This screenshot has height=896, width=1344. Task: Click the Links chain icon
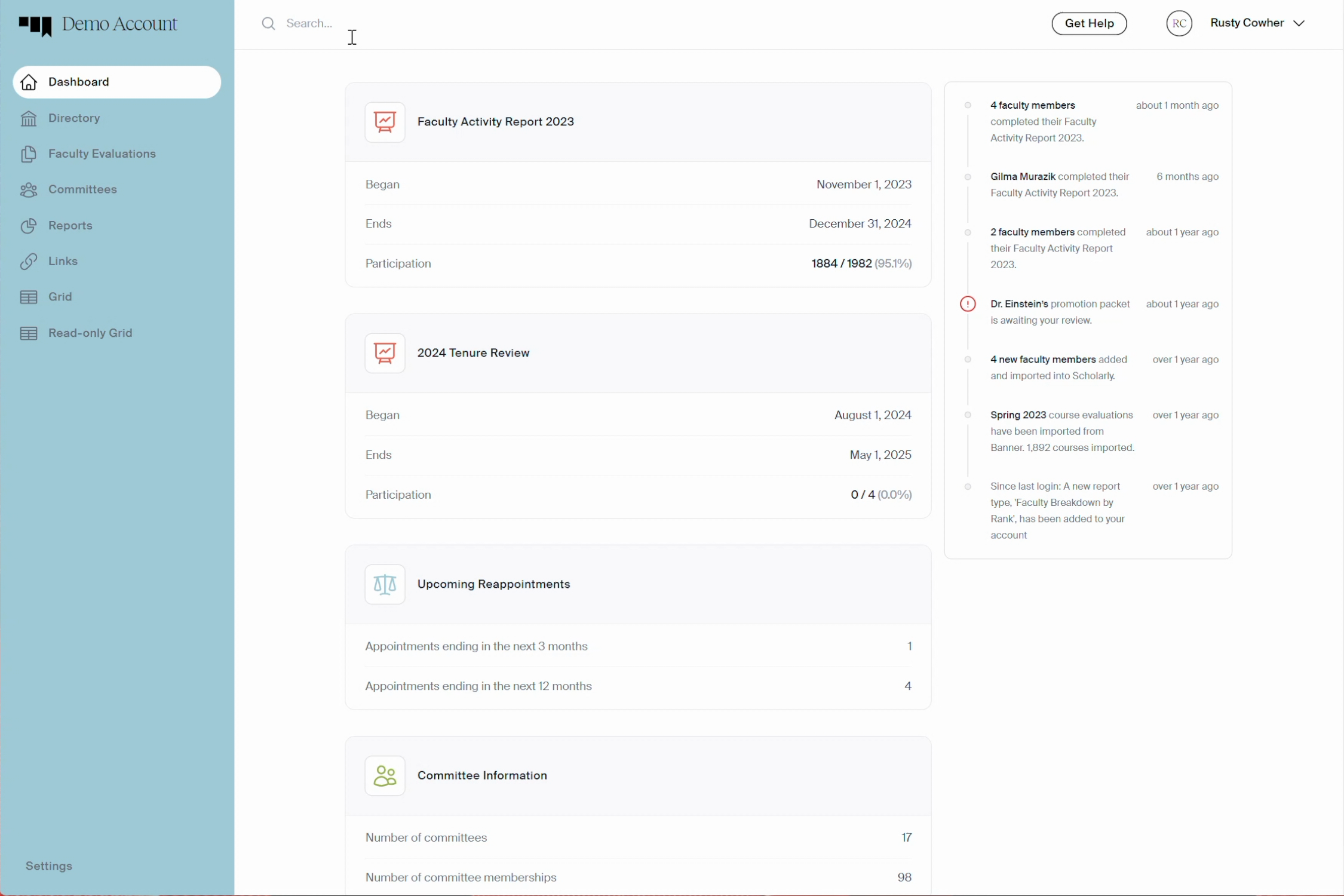29,262
